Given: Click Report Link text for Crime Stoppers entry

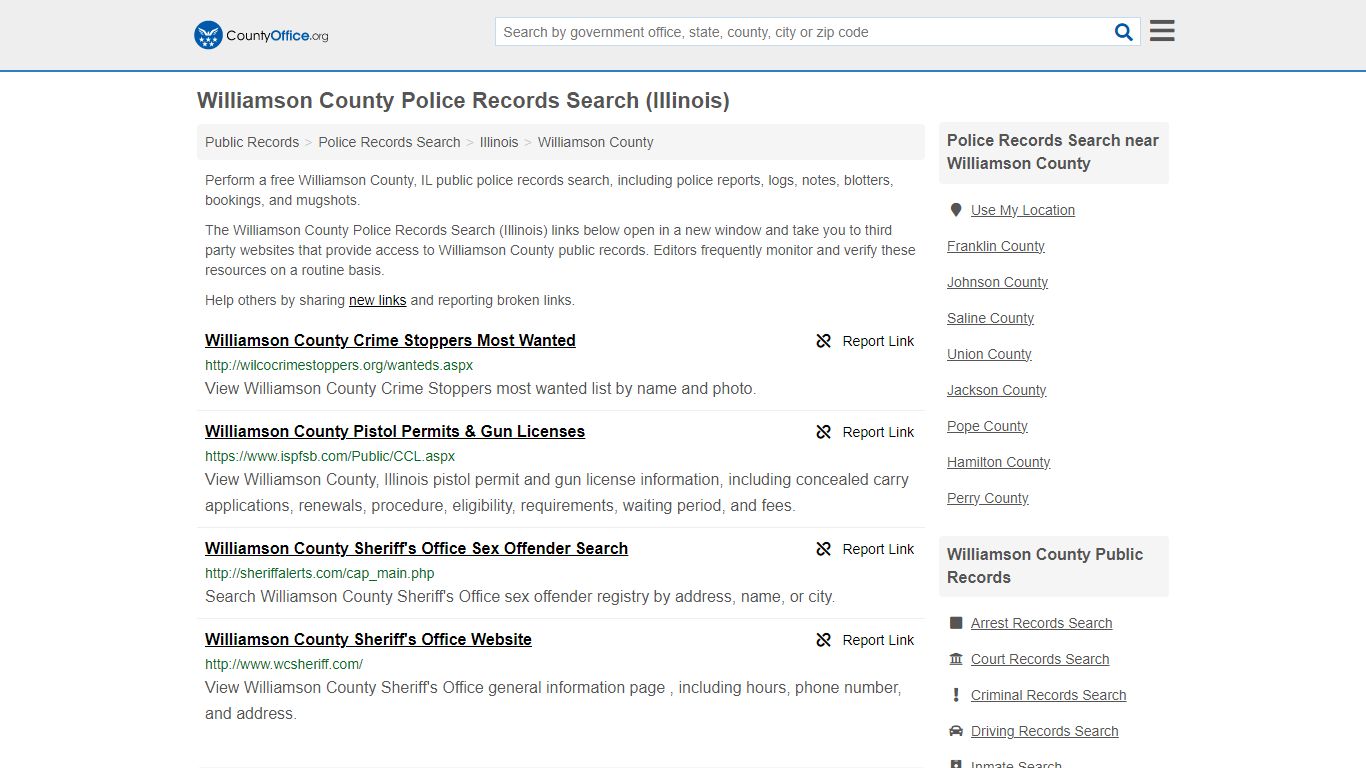Looking at the screenshot, I should point(878,341).
